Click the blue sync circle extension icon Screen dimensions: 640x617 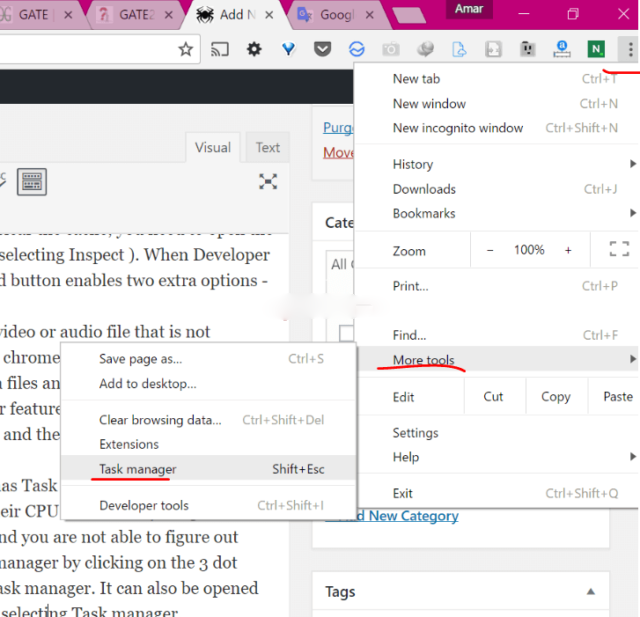click(357, 49)
